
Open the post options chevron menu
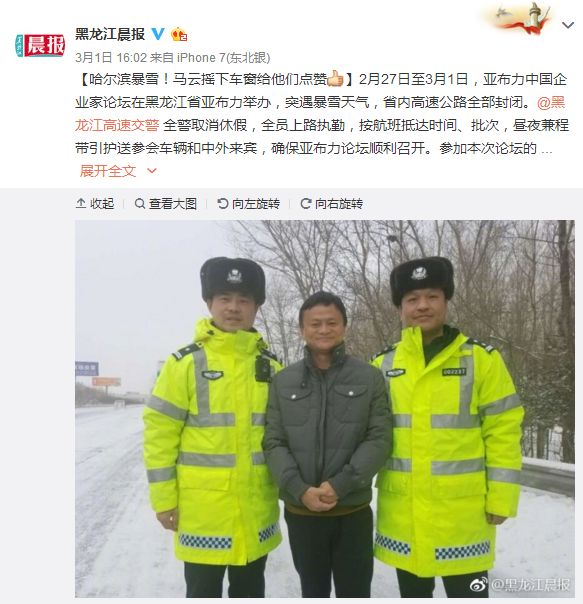[x=568, y=25]
